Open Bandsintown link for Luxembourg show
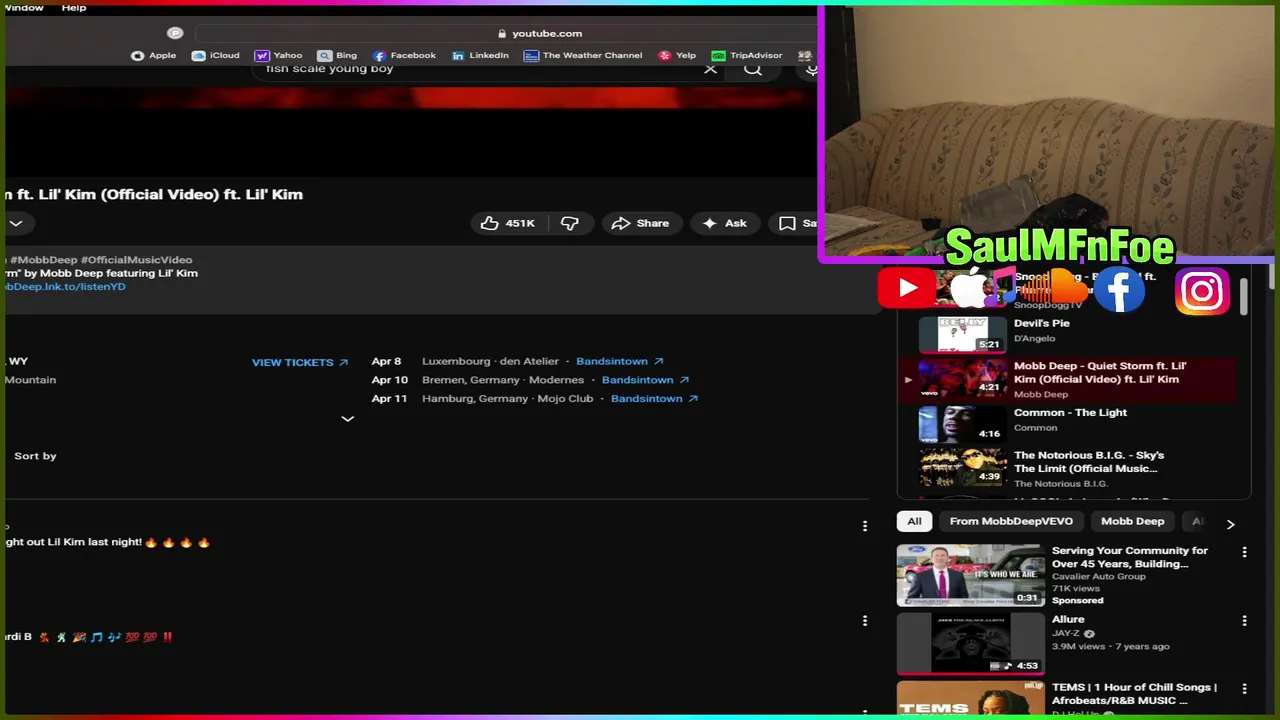Image resolution: width=1280 pixels, height=720 pixels. (x=620, y=361)
